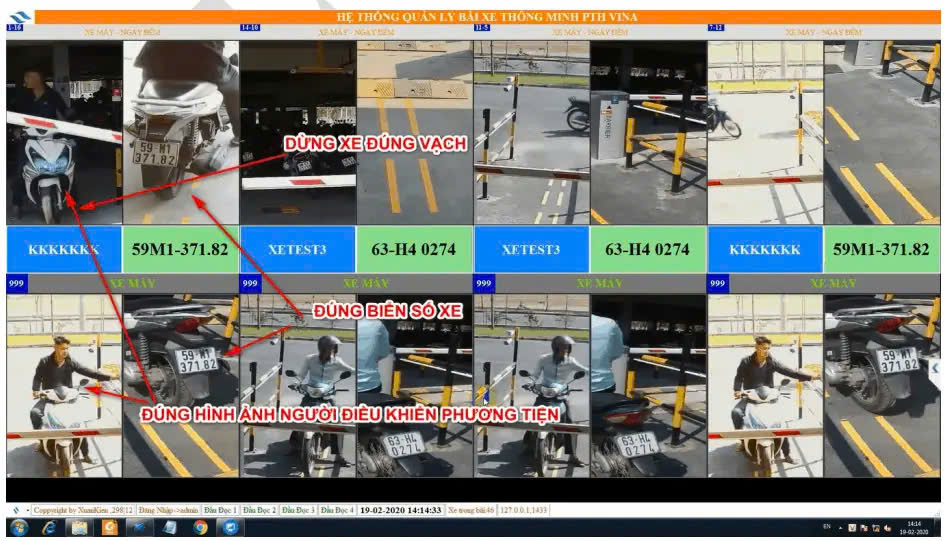Open File Explorer from the taskbar

click(78, 527)
